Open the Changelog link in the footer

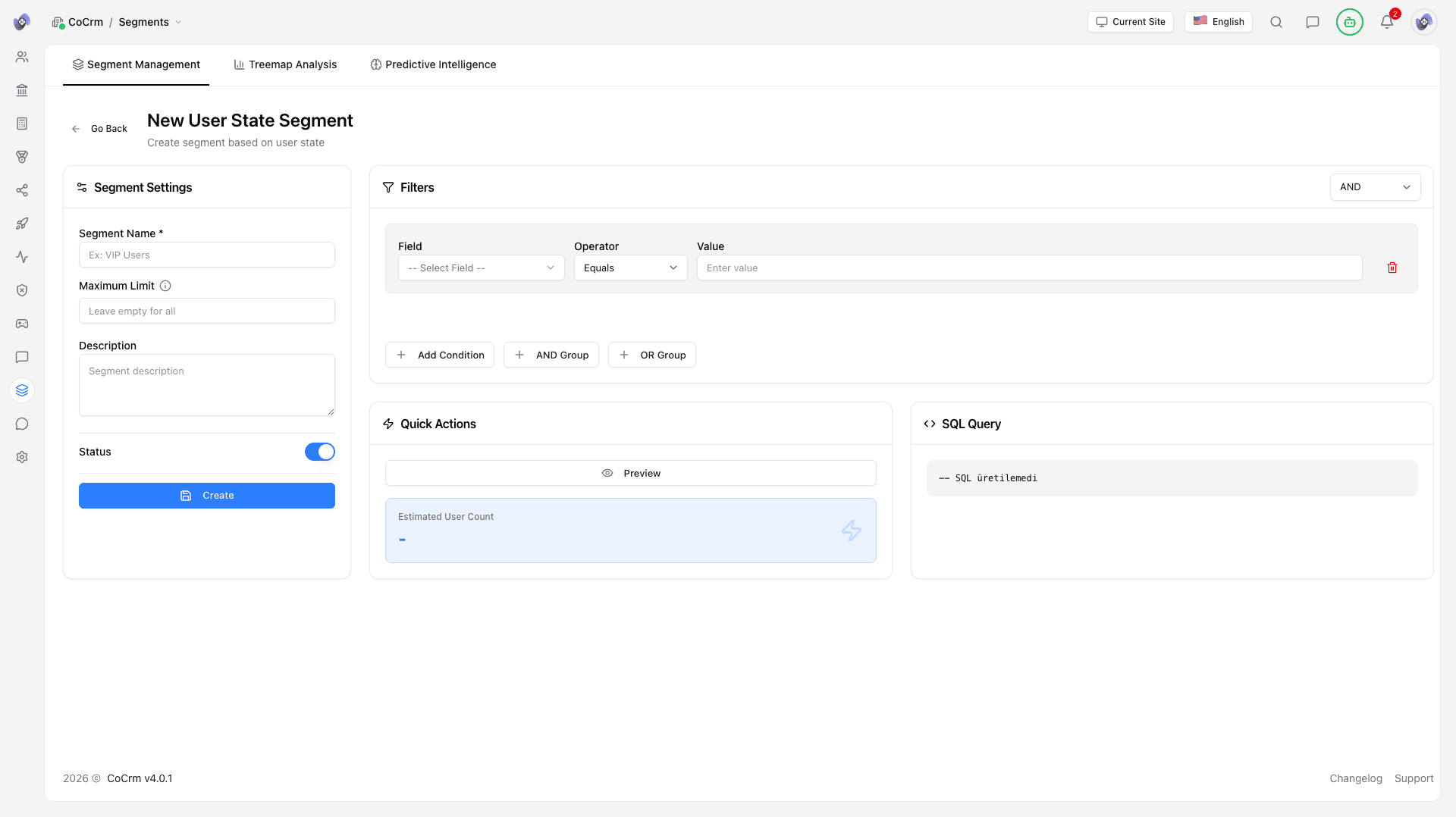[x=1355, y=778]
